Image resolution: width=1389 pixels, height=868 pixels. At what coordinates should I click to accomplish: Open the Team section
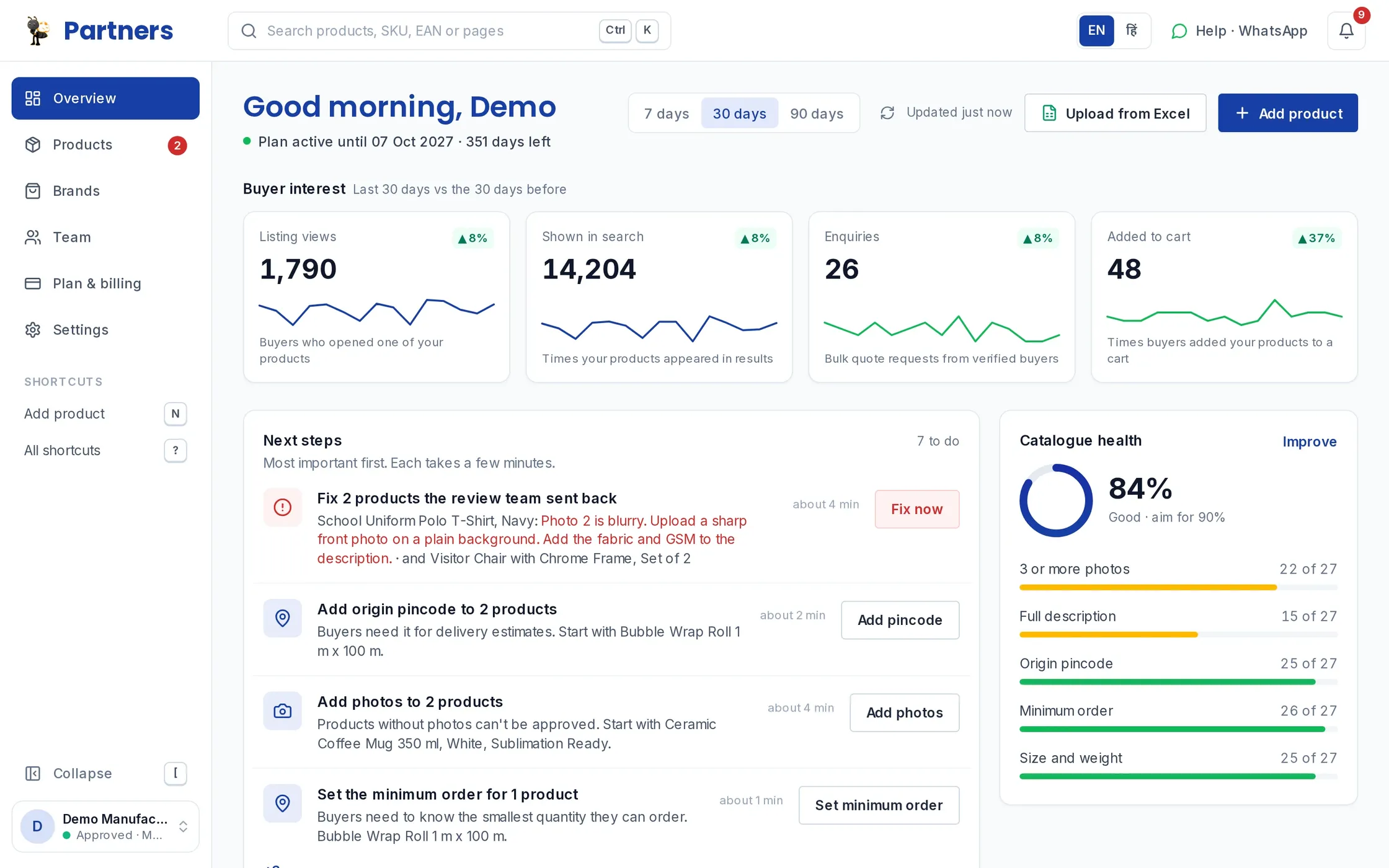click(x=105, y=237)
